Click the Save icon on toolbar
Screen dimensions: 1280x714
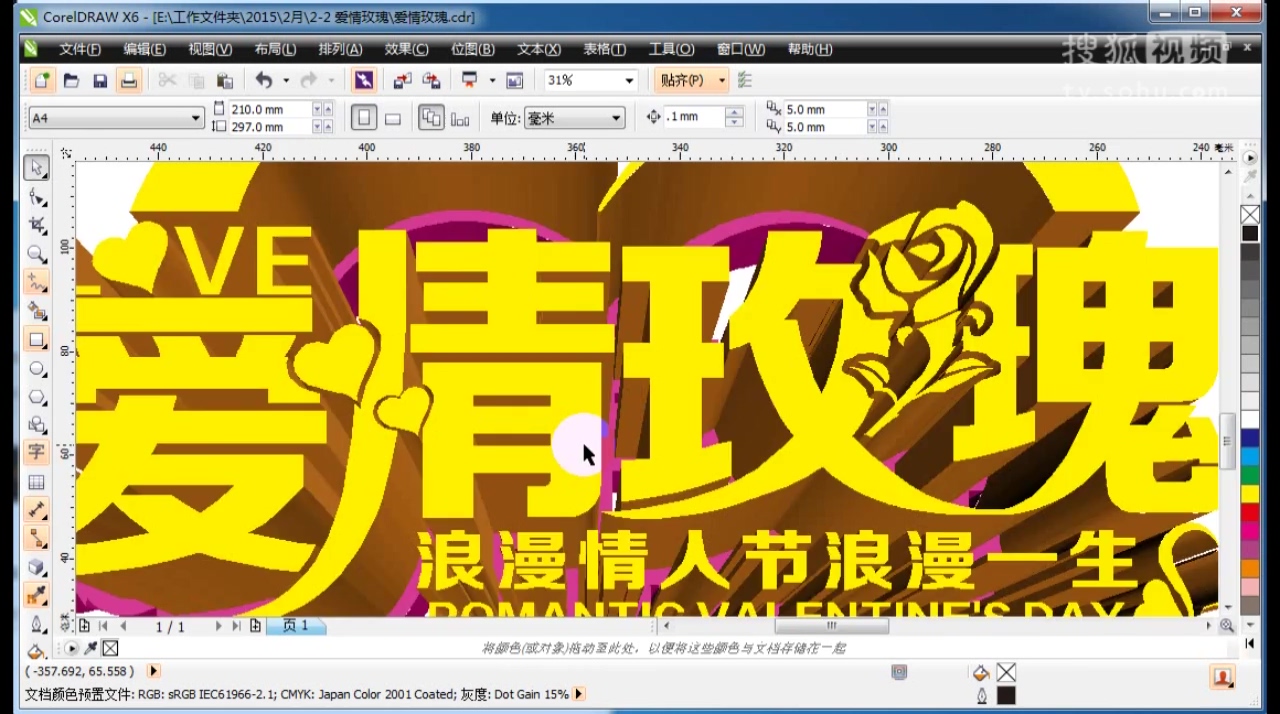tap(100, 80)
